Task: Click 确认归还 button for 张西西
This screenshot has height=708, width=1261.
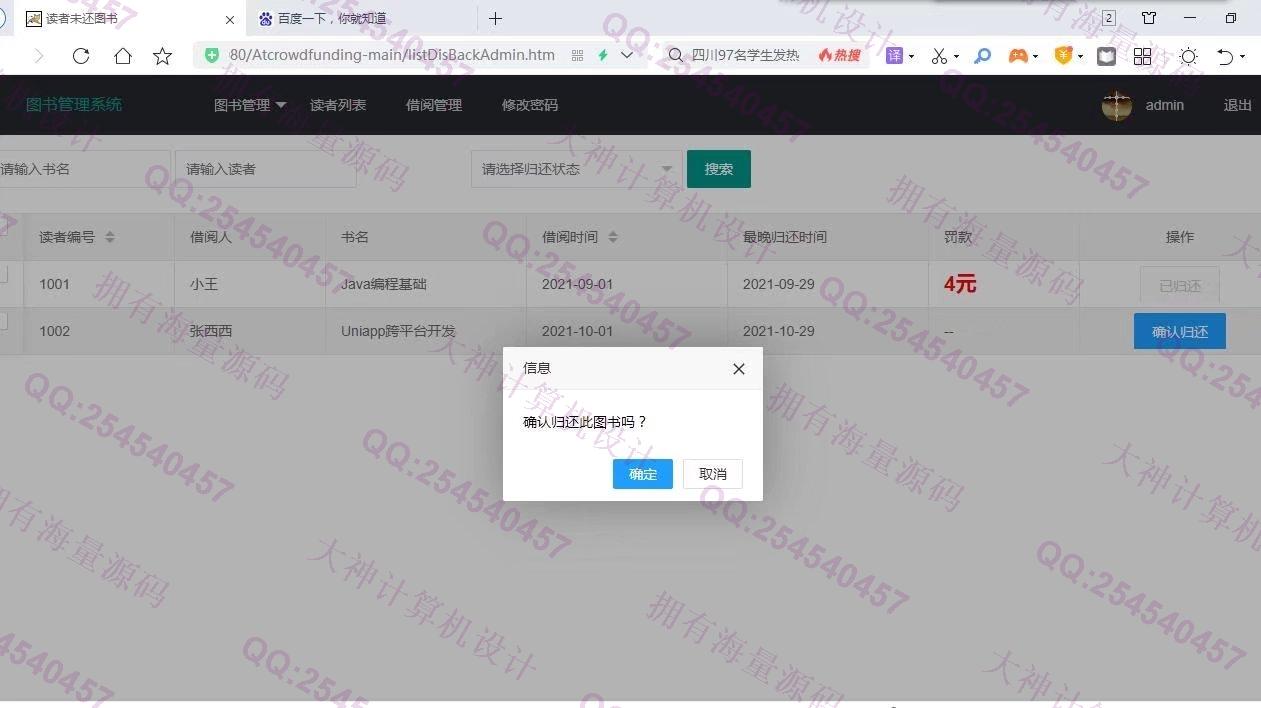Action: tap(1180, 332)
